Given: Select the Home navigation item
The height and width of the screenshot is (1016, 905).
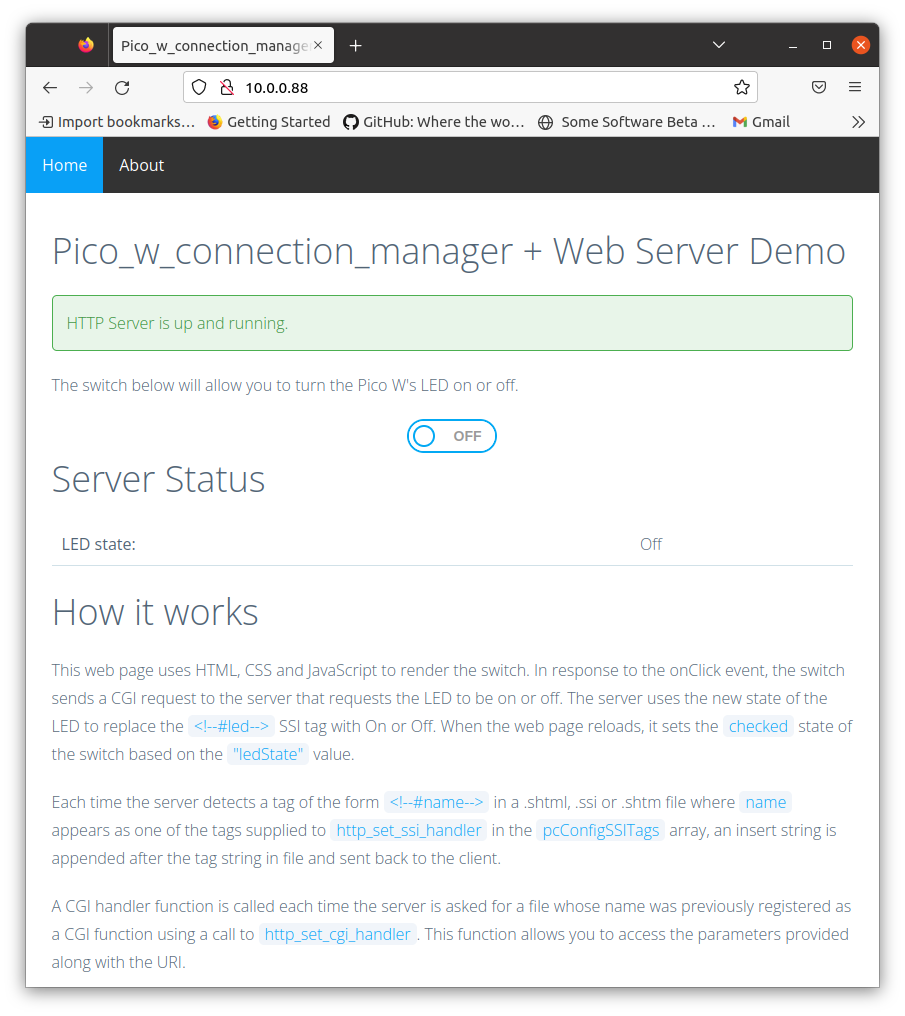Looking at the screenshot, I should [x=64, y=164].
